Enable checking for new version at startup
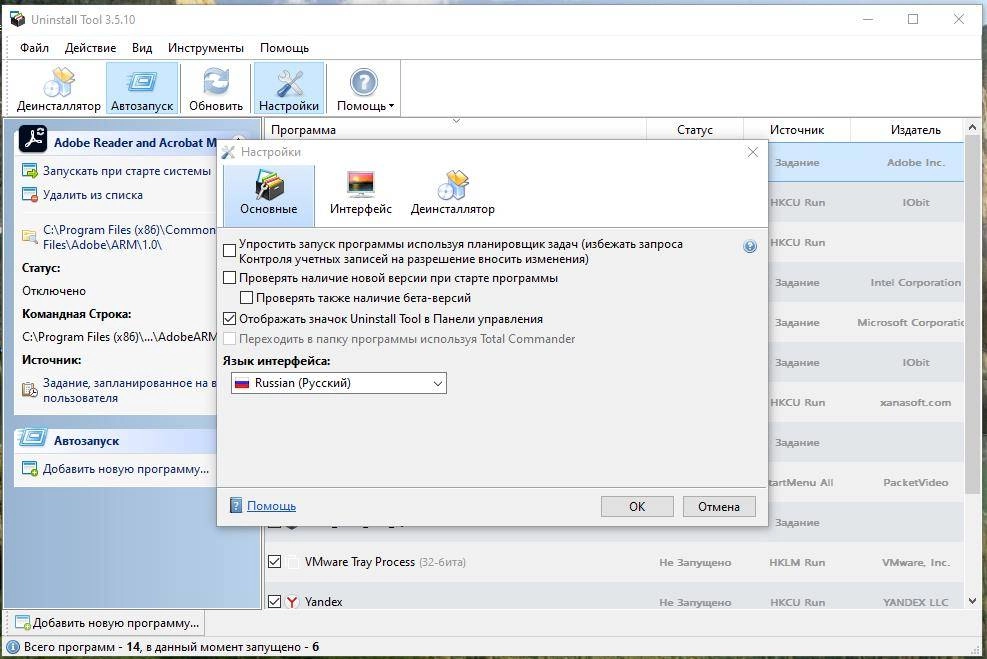The height and width of the screenshot is (659, 987). 230,278
